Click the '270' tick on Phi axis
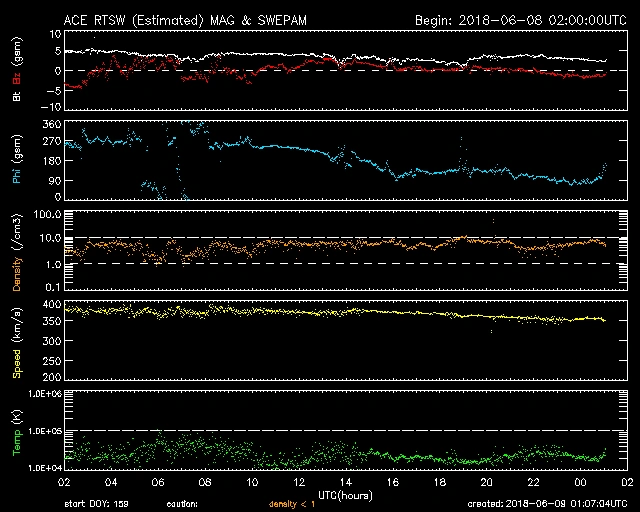This screenshot has width=640, height=512. [52, 141]
